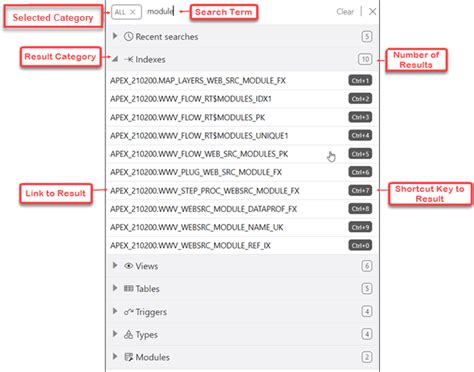Open result APEX_210200.WWV_PLUG_WEB_SRC_MODULE_FX
The image size is (474, 372).
tap(196, 172)
